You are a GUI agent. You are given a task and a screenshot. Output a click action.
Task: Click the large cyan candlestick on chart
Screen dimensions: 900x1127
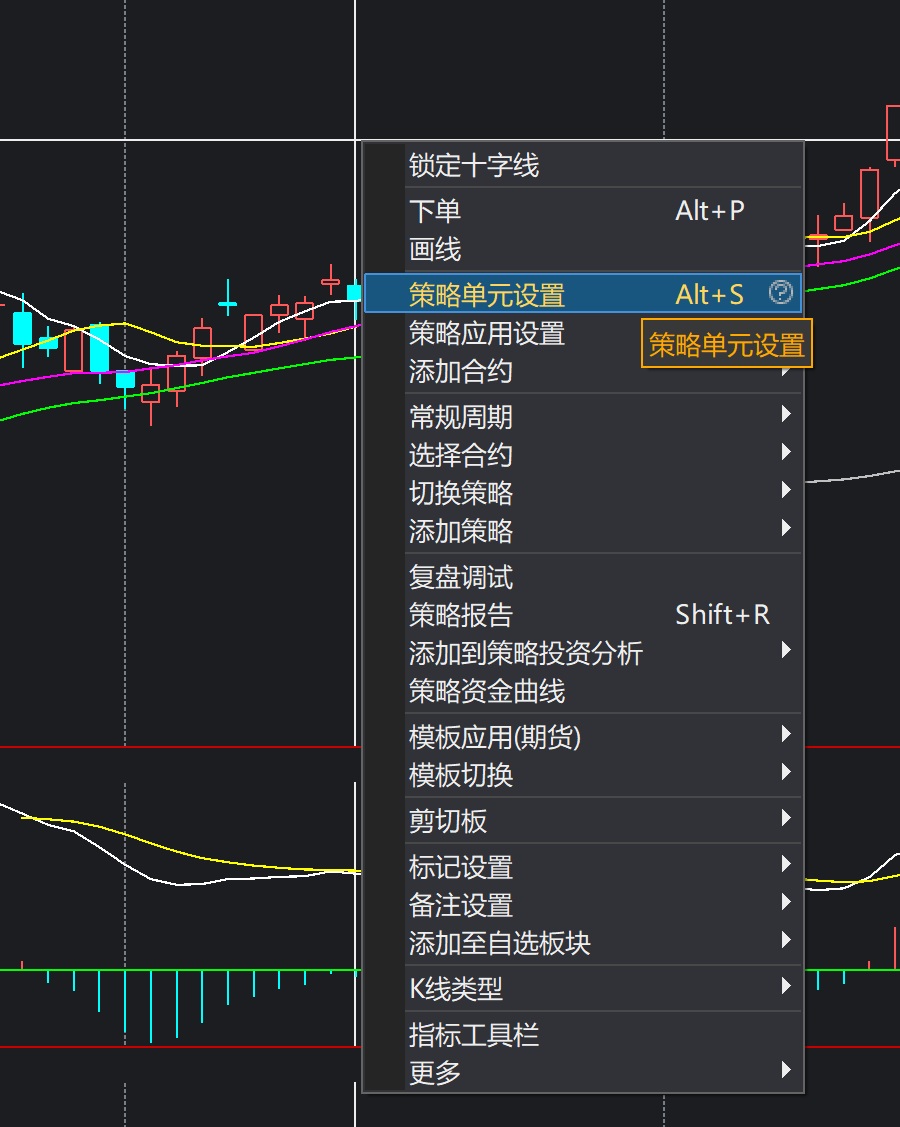pos(99,348)
